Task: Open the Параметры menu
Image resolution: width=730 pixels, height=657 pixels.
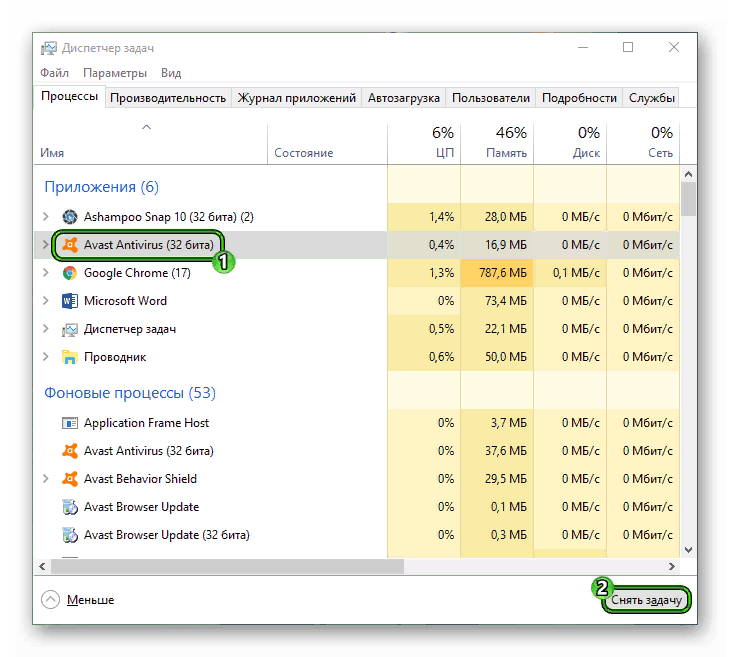Action: [x=115, y=73]
